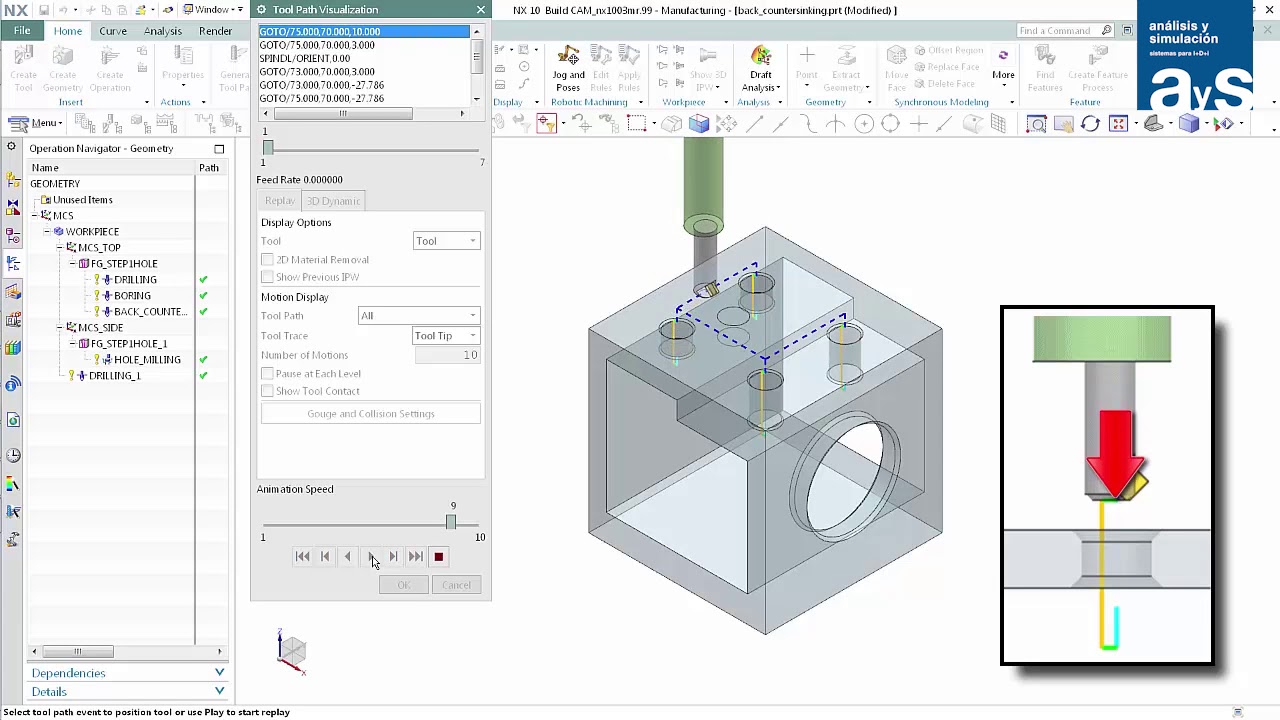
Task: Switch to the Replay tab
Action: click(280, 201)
